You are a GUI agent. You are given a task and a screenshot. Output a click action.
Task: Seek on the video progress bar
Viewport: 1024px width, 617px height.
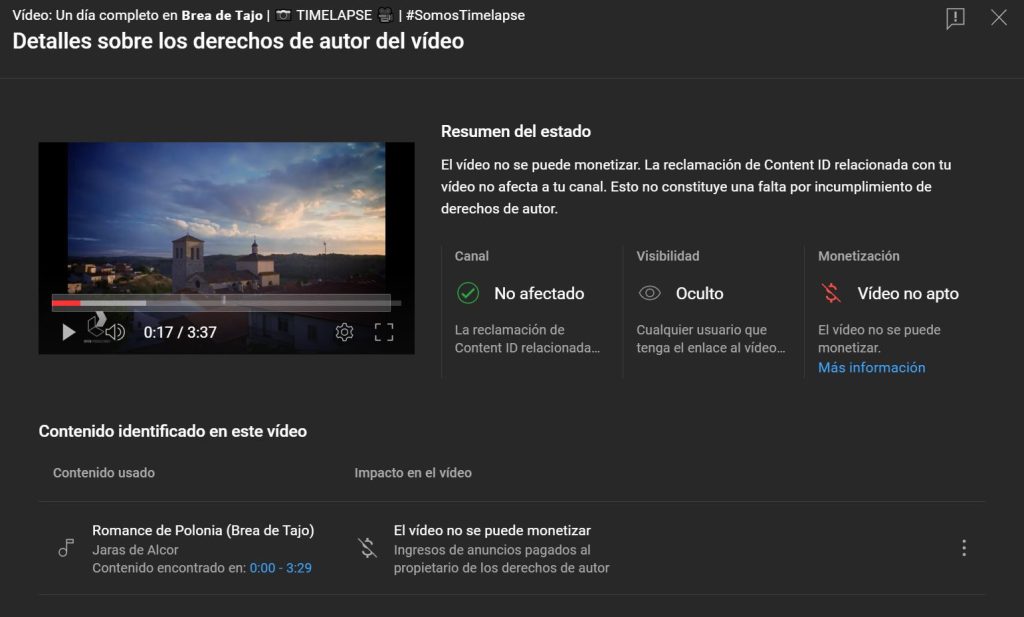(x=226, y=302)
